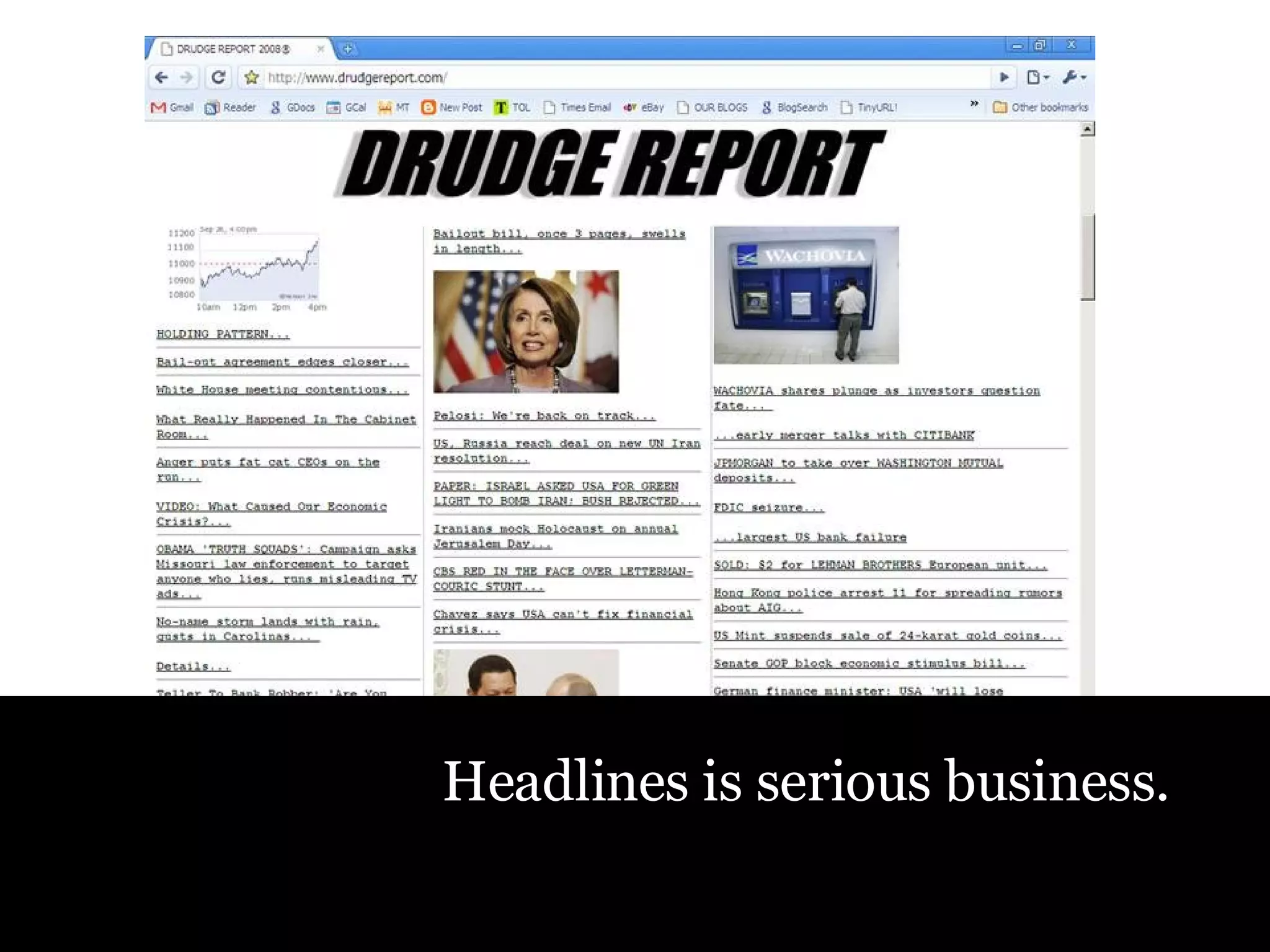Open 'VIDEO: What Caused Our Economic Crisis?' link
Viewport: 1270px width, 952px height.
click(x=271, y=514)
